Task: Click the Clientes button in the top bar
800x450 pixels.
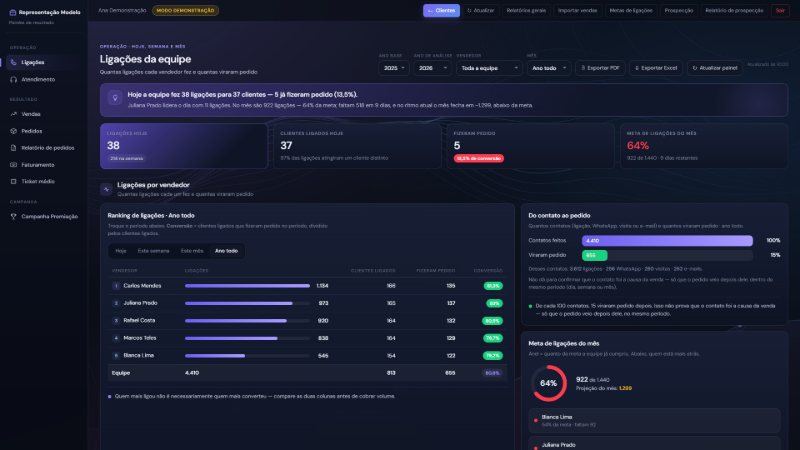Action: pyautogui.click(x=441, y=11)
